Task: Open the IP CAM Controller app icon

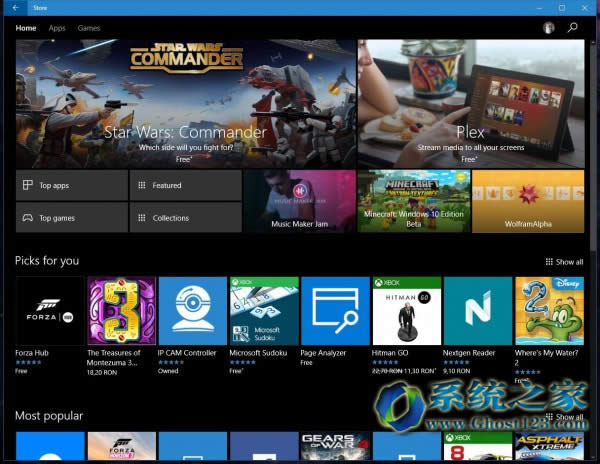Action: pos(193,311)
